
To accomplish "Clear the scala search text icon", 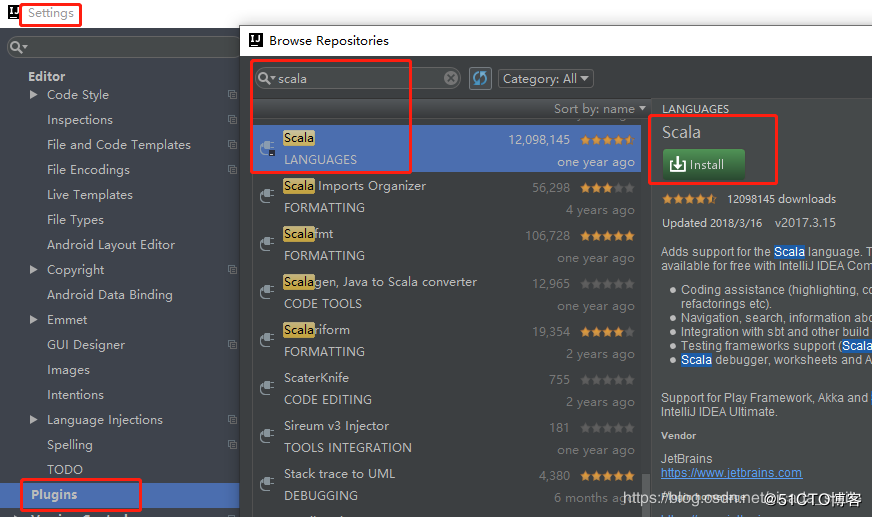I will pos(451,78).
